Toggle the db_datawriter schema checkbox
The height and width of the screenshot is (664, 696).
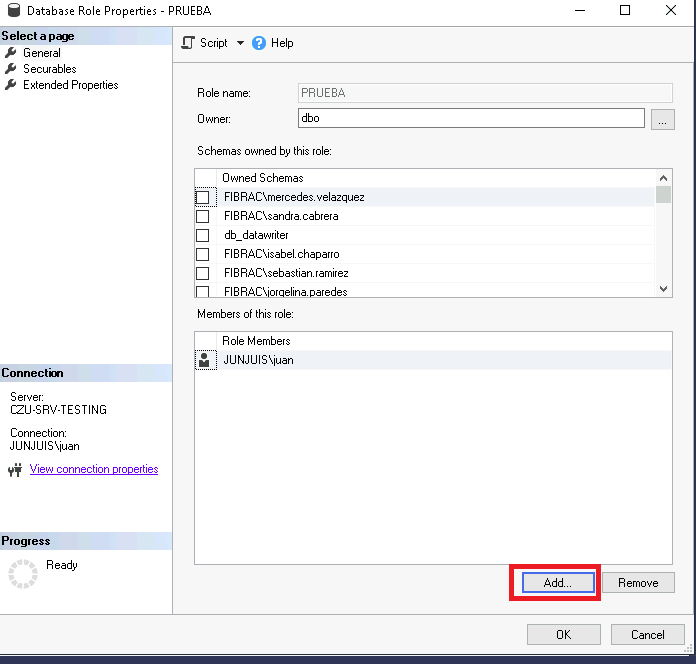pos(203,236)
